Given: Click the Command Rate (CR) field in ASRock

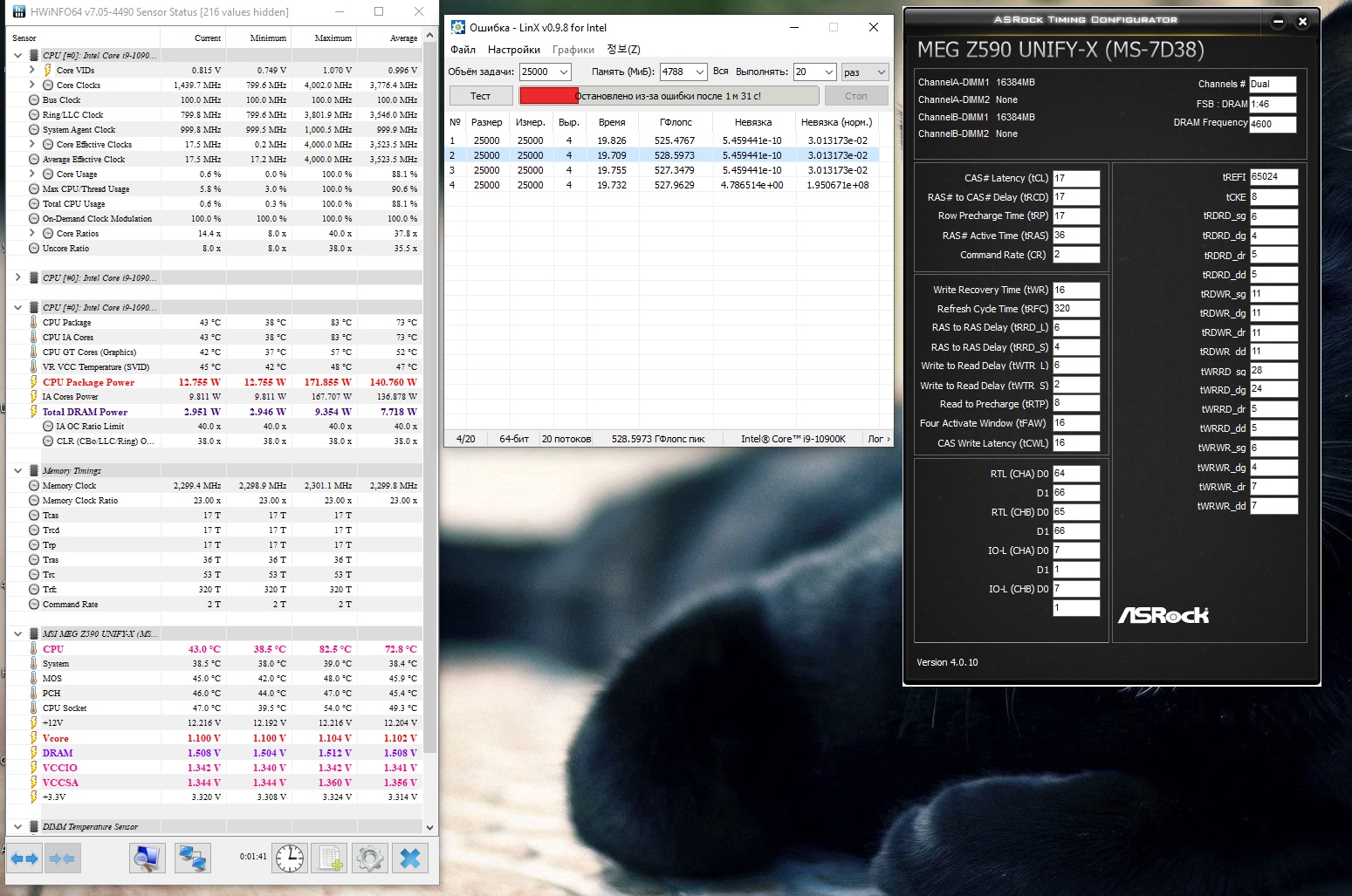Looking at the screenshot, I should coord(1076,255).
